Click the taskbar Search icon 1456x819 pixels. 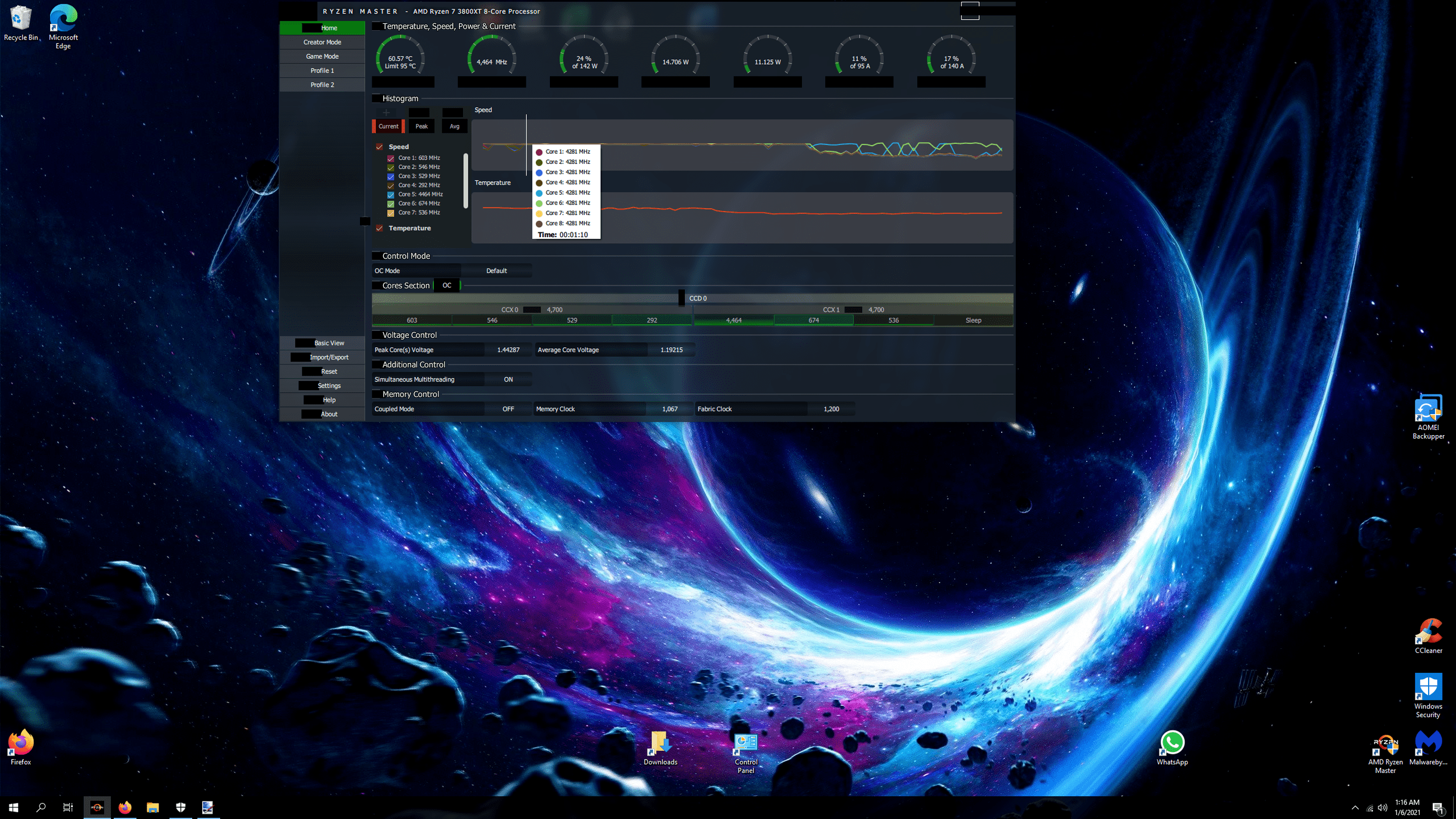[41, 807]
